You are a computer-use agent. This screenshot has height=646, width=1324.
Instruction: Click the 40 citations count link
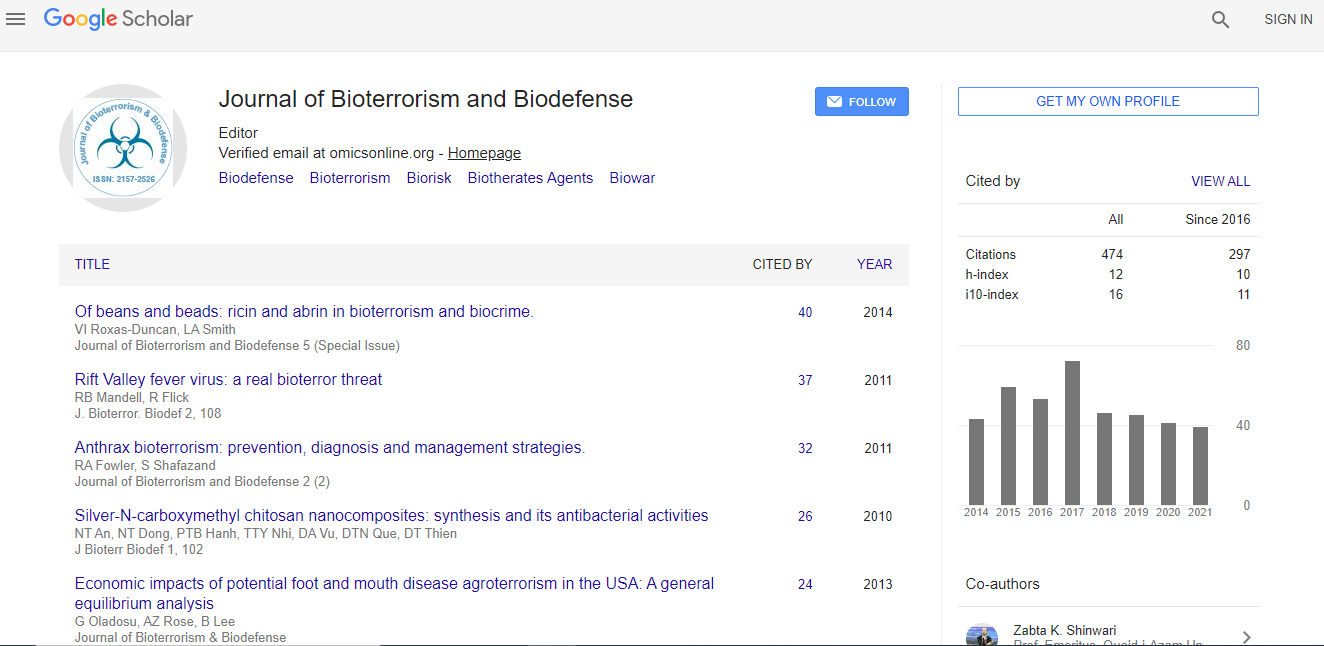click(805, 312)
